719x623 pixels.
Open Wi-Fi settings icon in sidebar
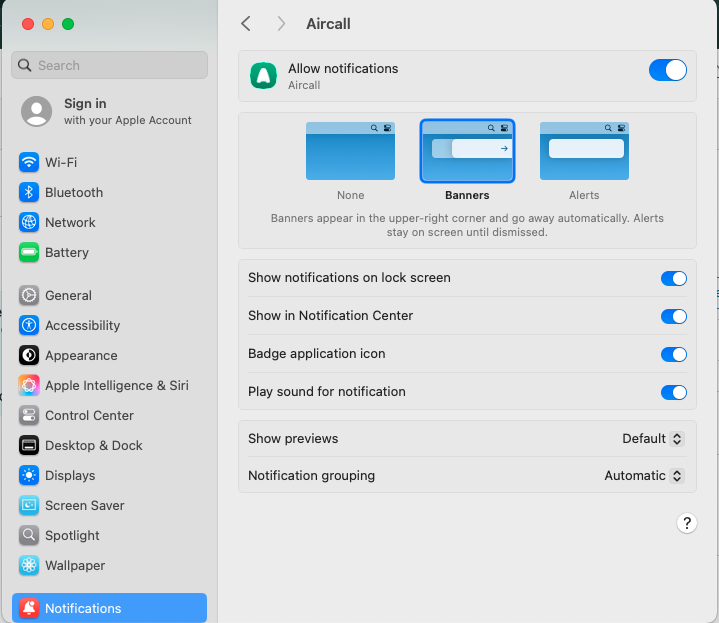click(x=29, y=162)
